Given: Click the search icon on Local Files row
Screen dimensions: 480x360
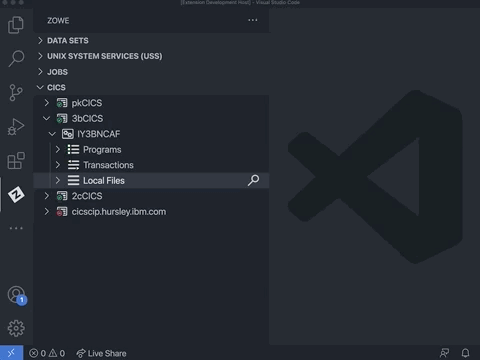Looking at the screenshot, I should tap(253, 180).
